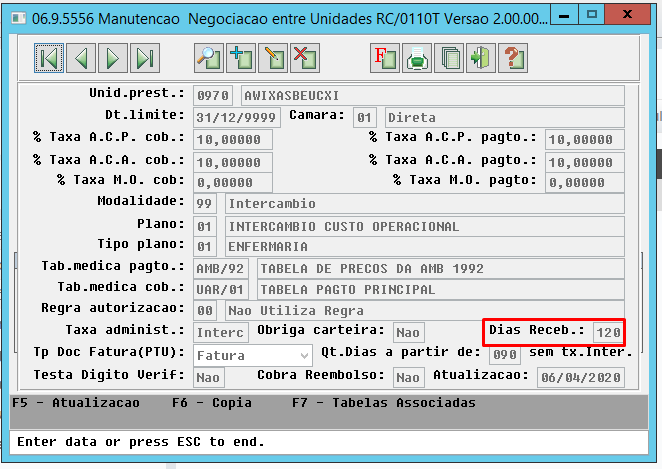
Task: Click the ENFERMARIA plan type text
Action: click(x=268, y=247)
